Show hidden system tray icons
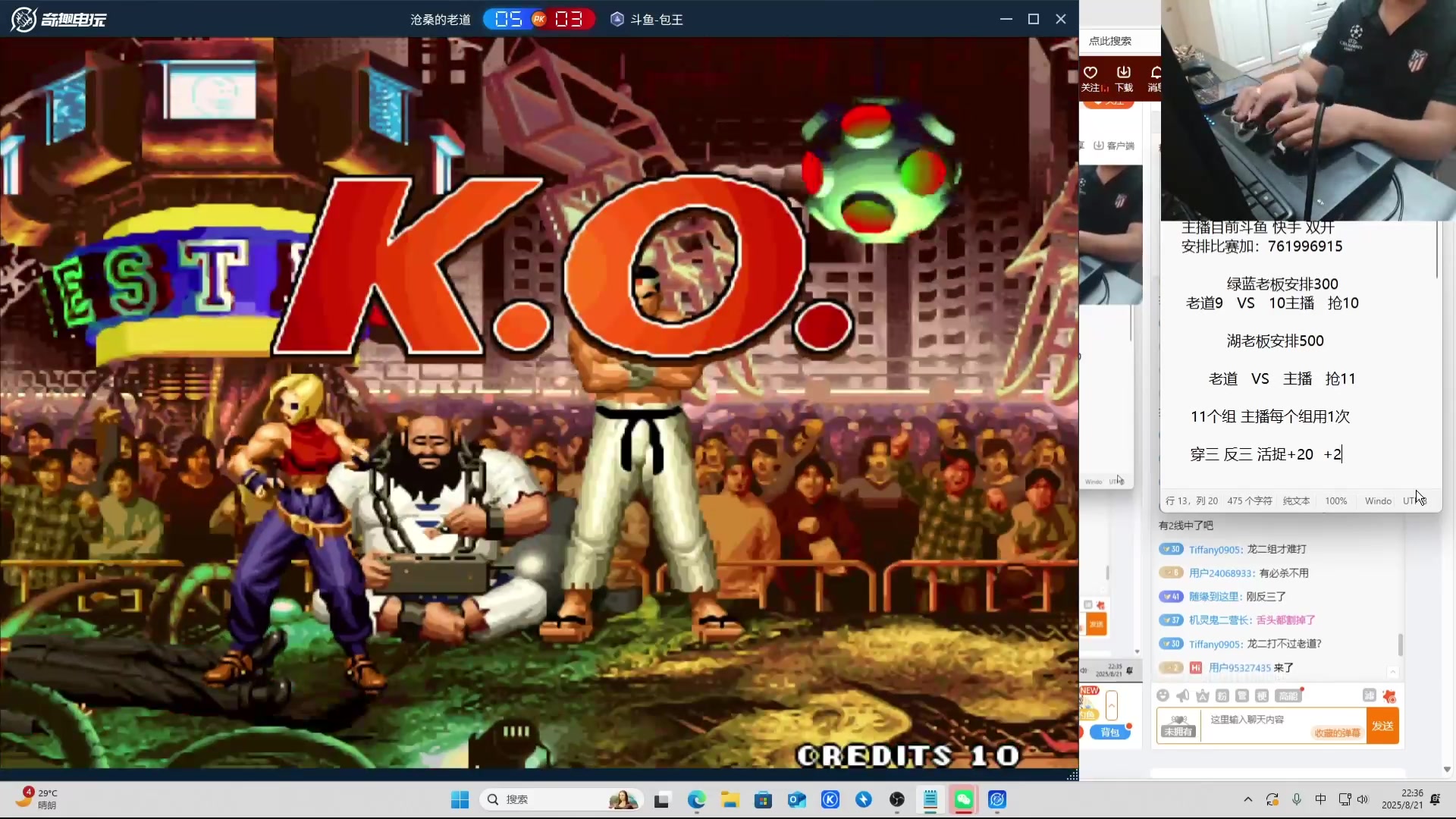The width and height of the screenshot is (1456, 819). coord(1247,799)
